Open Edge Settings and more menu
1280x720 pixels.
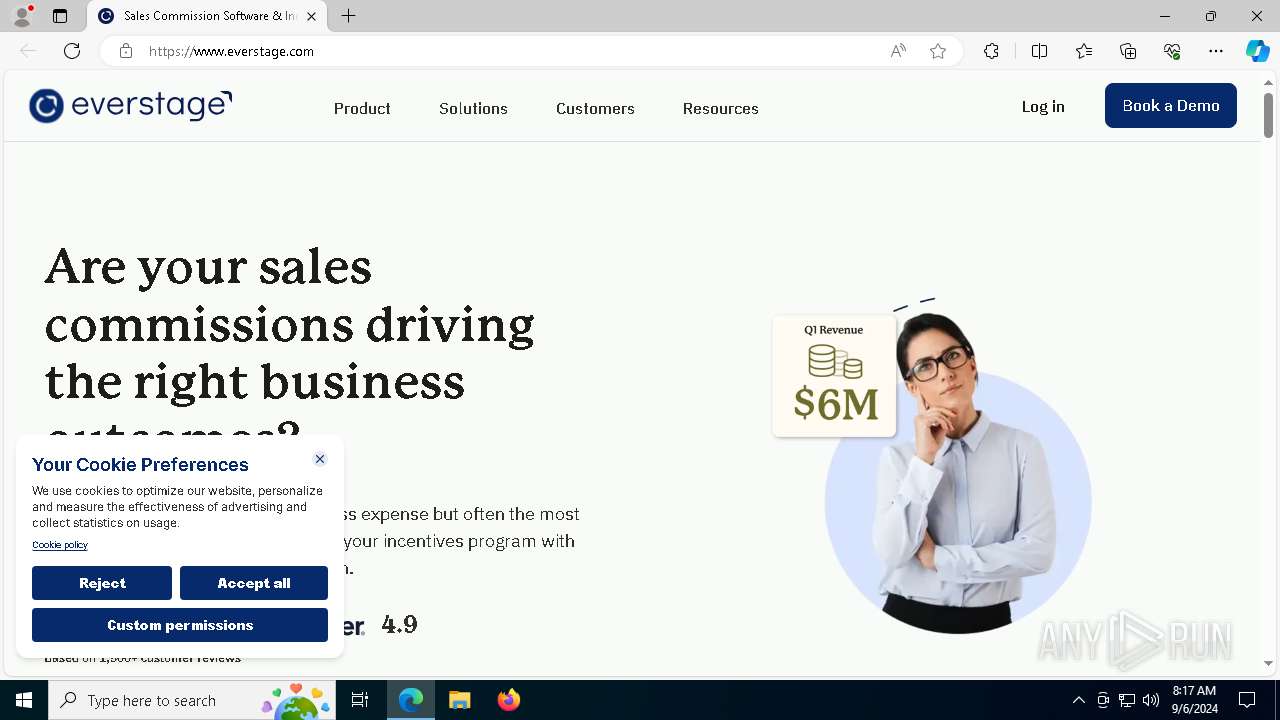(1216, 51)
